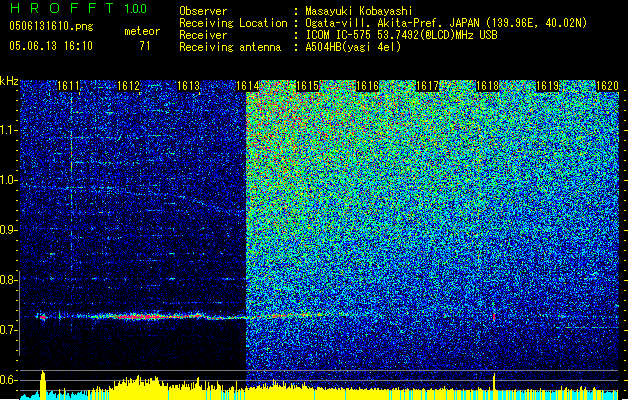Image resolution: width=629 pixels, height=400 pixels.
Task: Click the 1617 time marker
Action: click(x=428, y=86)
